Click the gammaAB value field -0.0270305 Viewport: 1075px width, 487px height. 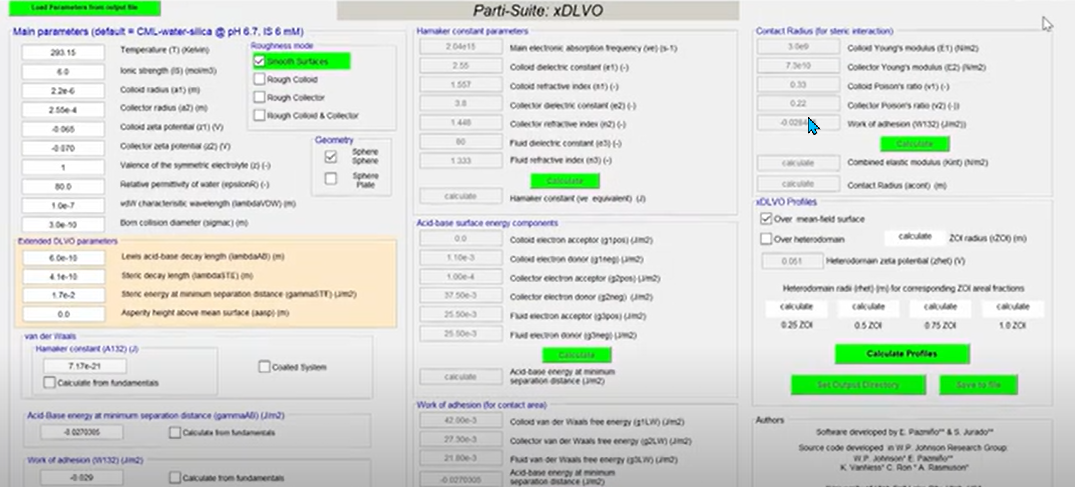(x=82, y=432)
